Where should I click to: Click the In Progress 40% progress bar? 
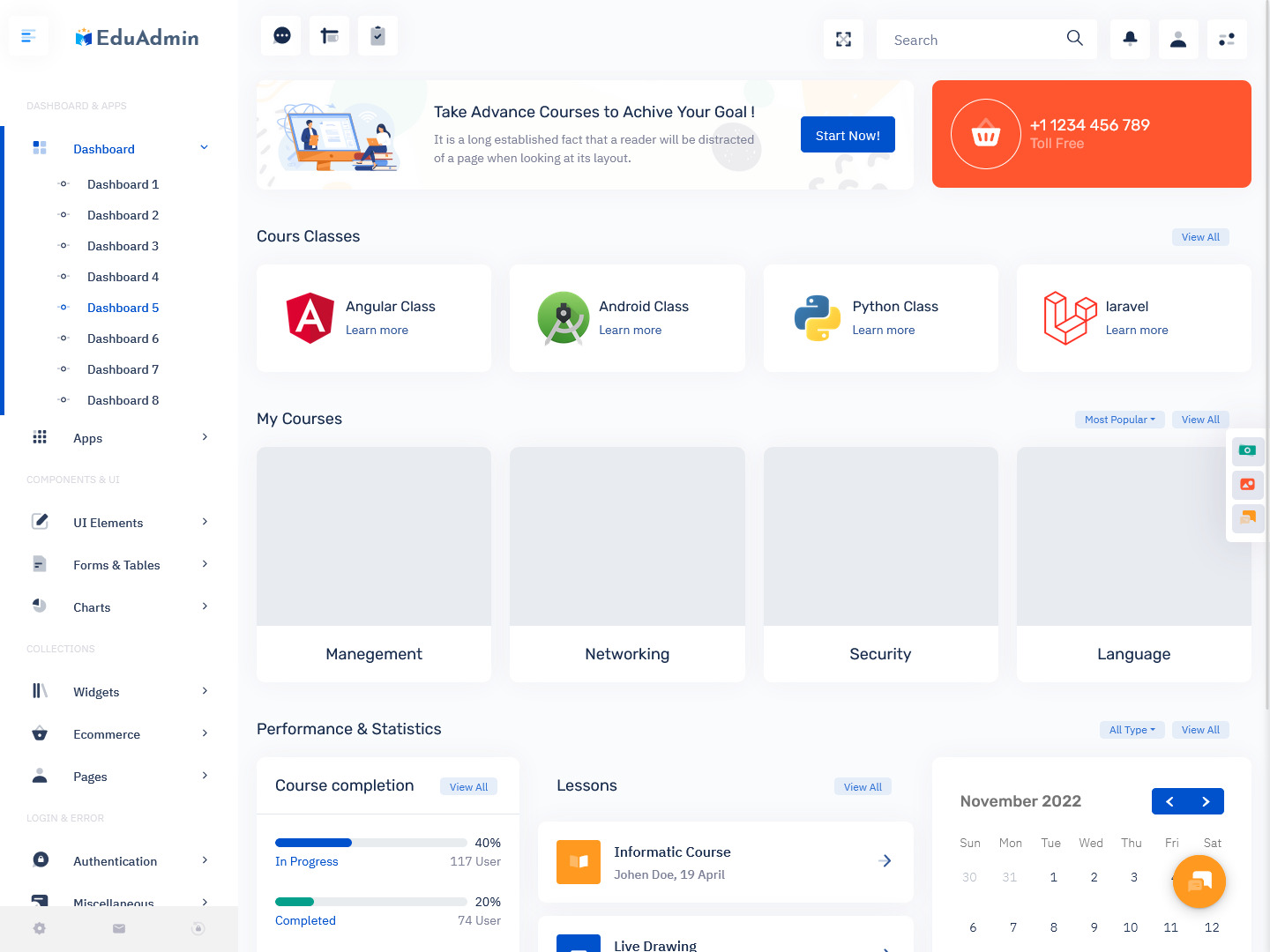tap(371, 843)
